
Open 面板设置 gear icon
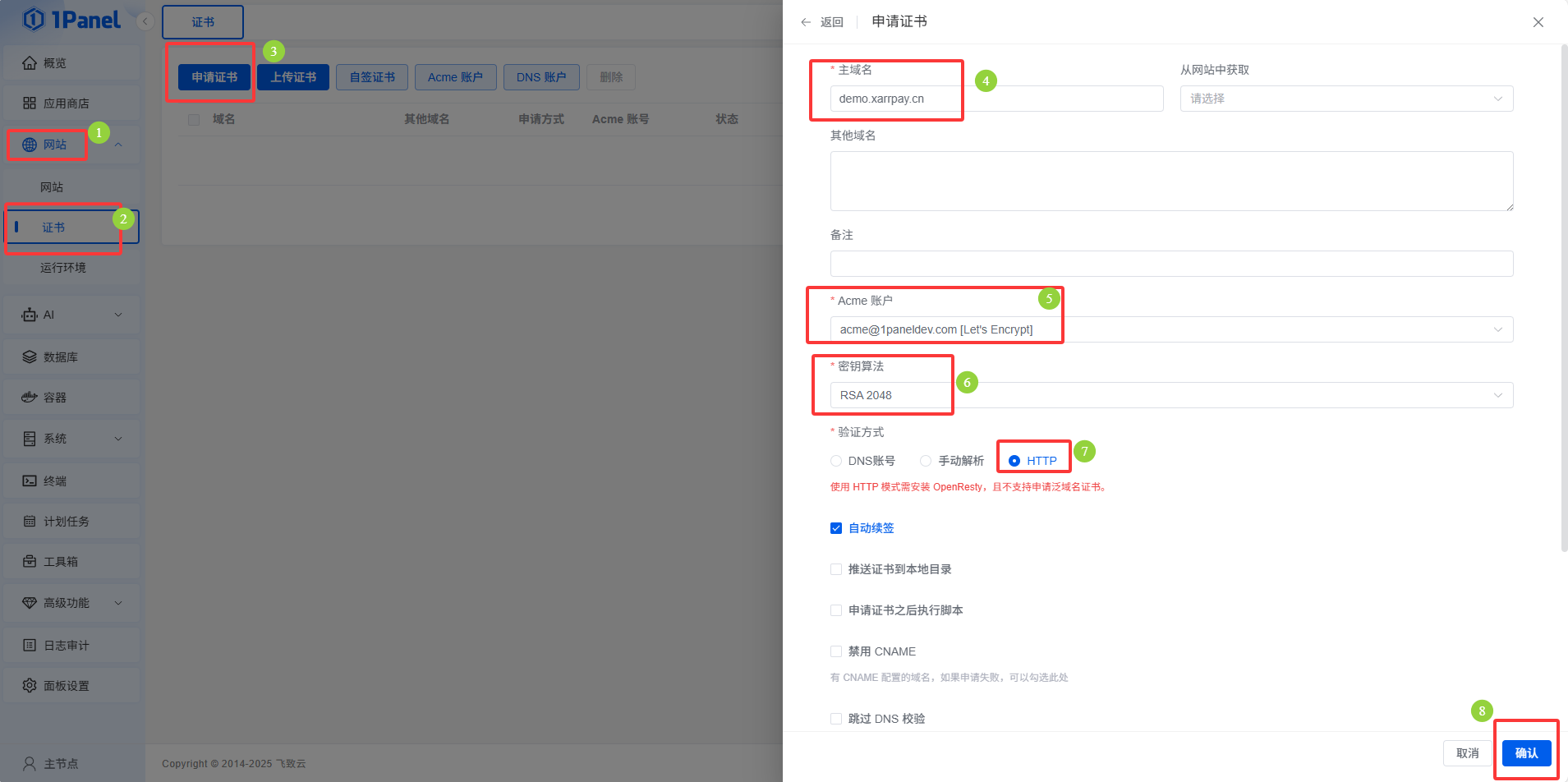click(x=30, y=686)
